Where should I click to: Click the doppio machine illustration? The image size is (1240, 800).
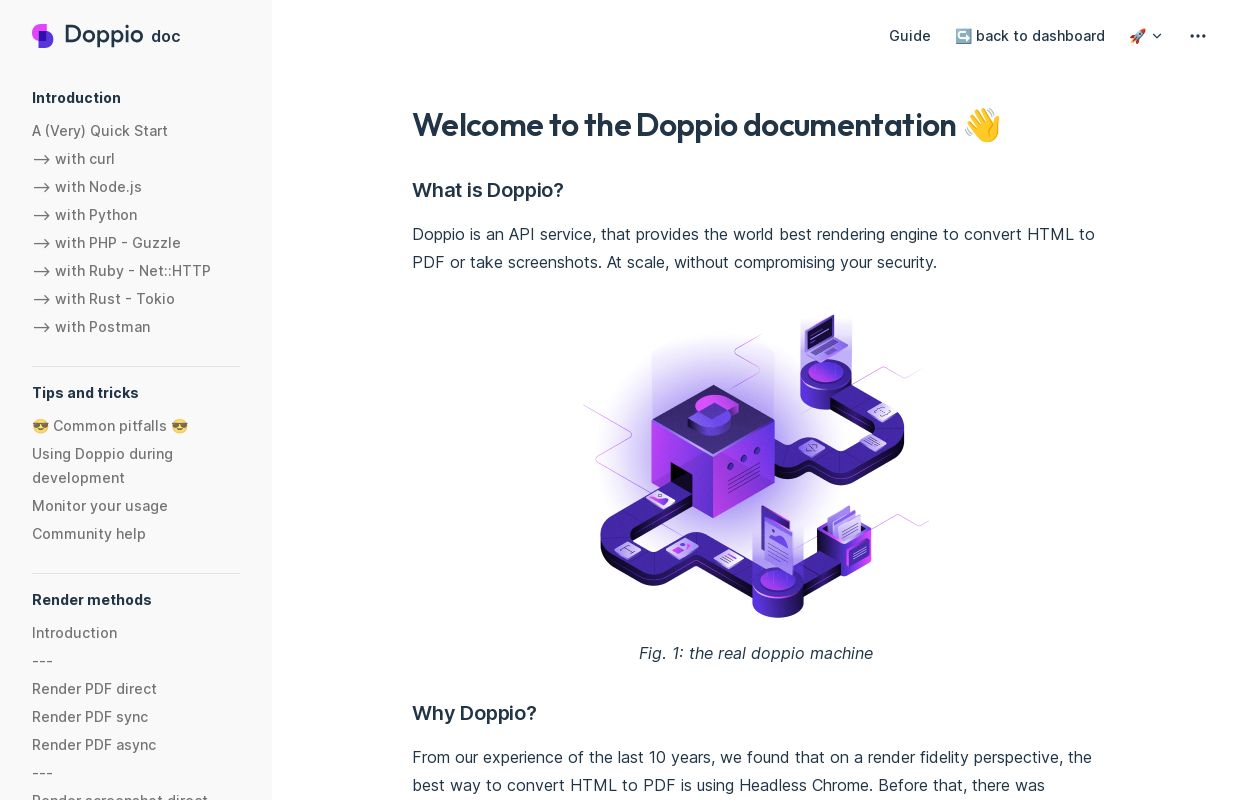(756, 466)
